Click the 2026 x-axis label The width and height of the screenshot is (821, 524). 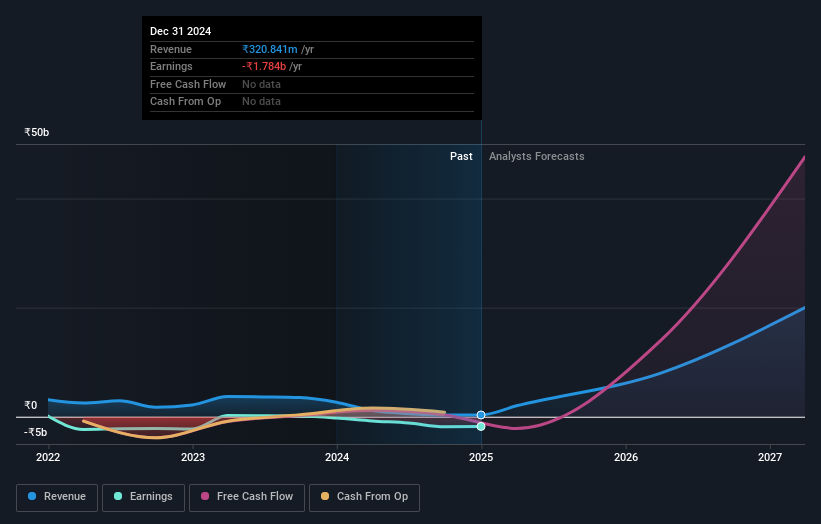tap(626, 458)
